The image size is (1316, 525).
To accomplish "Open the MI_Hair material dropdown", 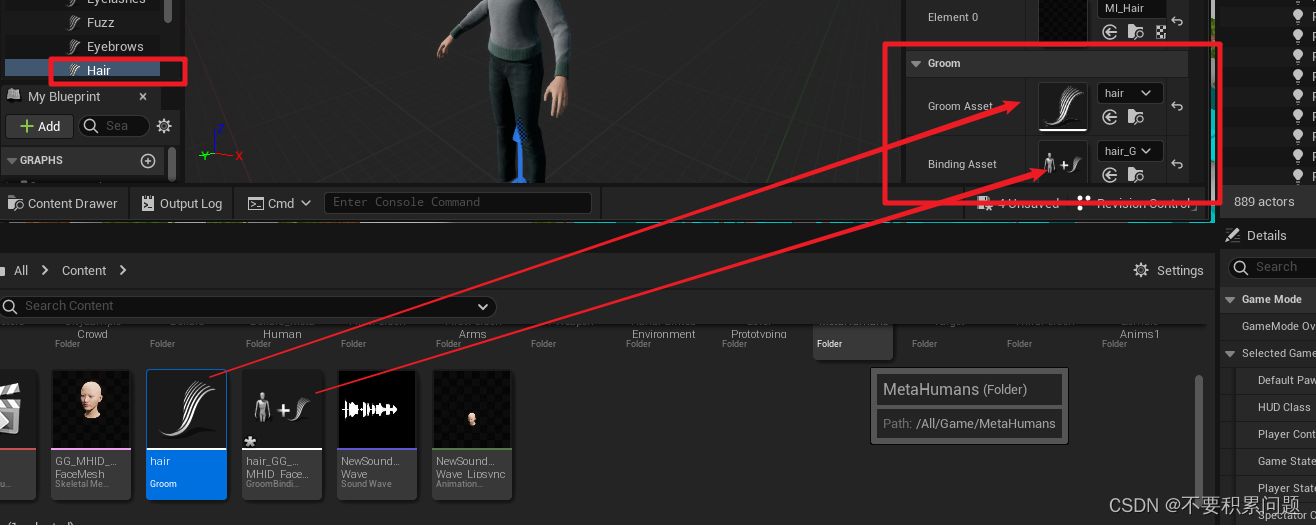I will point(1132,8).
